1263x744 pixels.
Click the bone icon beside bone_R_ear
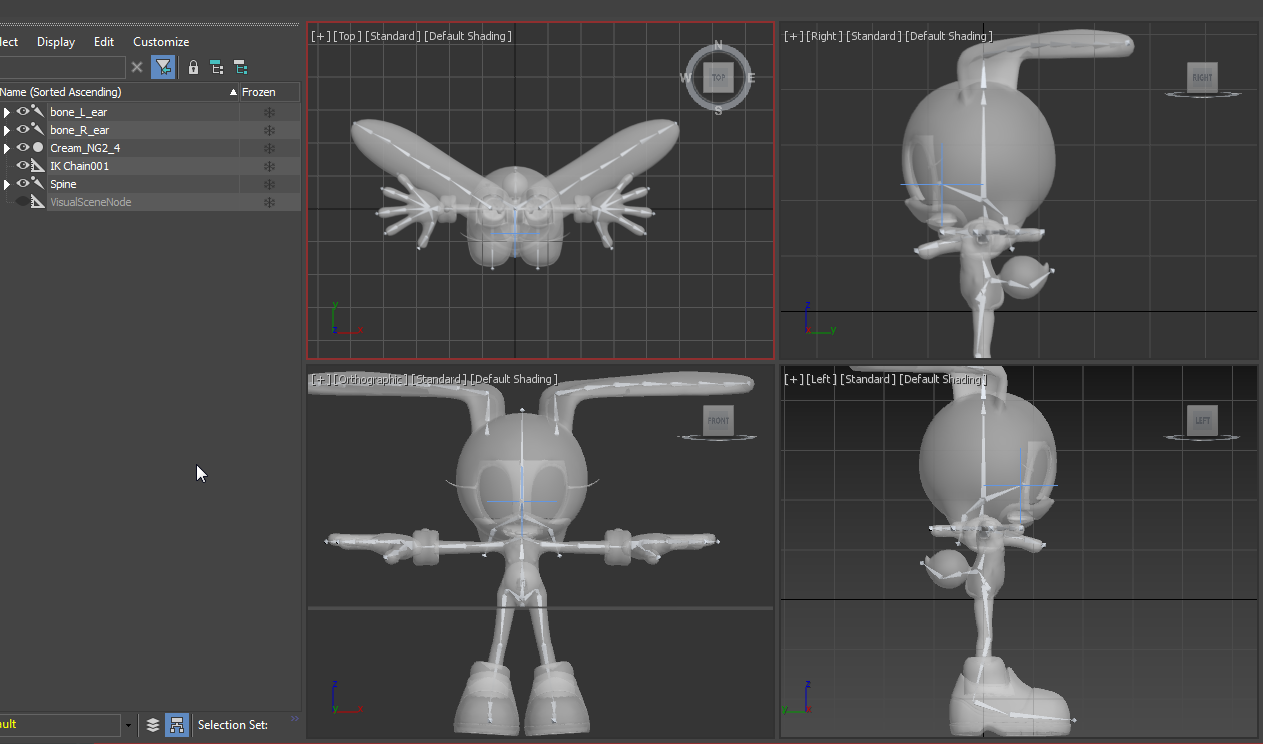coord(38,130)
